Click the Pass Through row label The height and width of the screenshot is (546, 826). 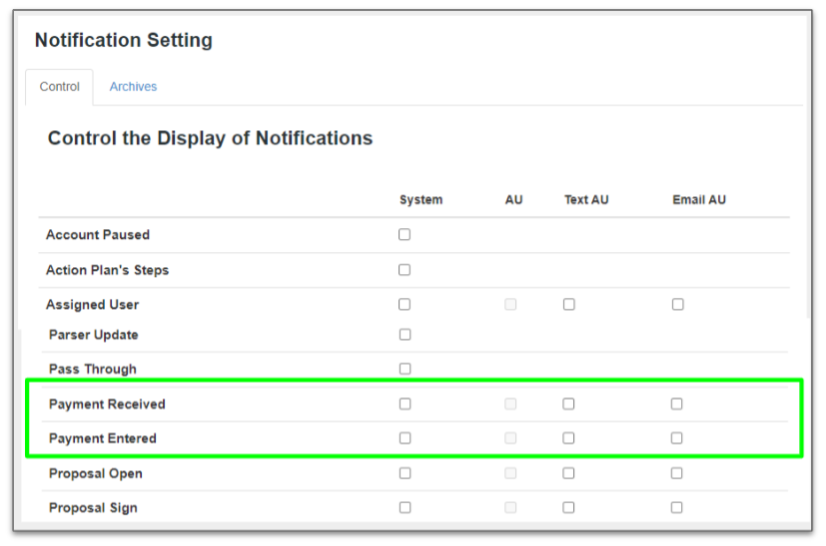pyautogui.click(x=93, y=369)
